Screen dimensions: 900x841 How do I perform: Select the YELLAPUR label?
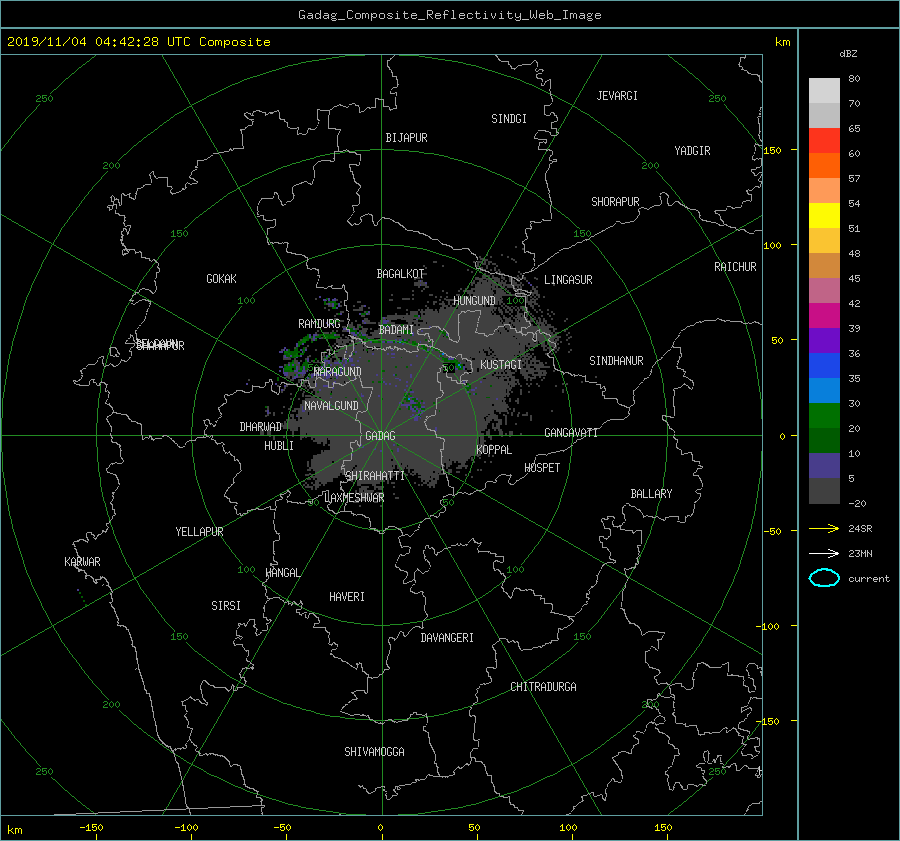point(199,532)
